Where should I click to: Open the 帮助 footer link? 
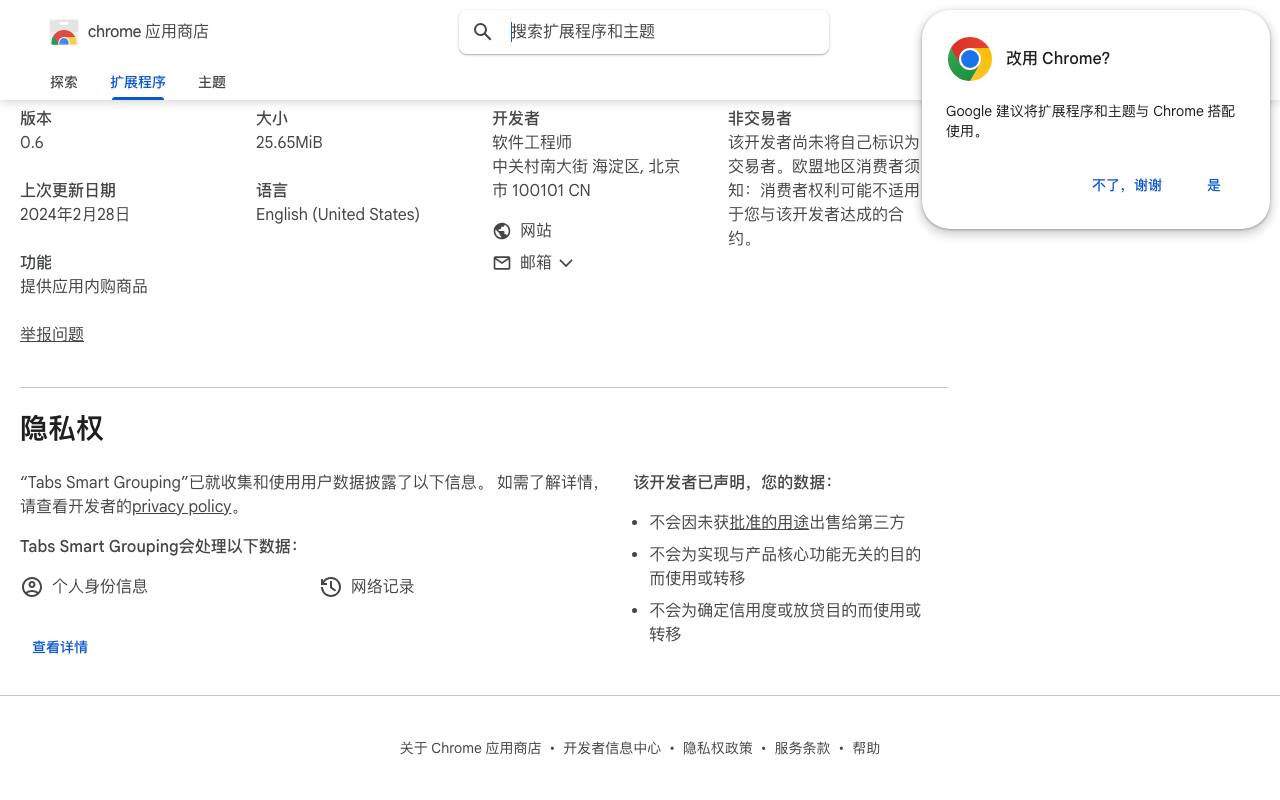tap(866, 748)
